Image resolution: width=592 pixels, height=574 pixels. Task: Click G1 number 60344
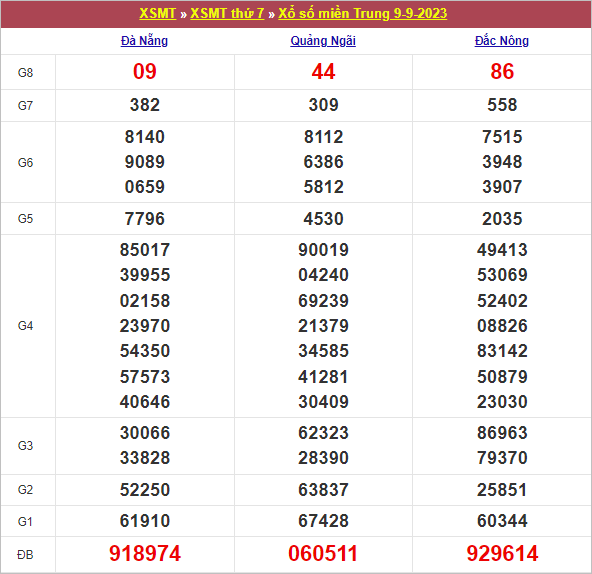502,520
